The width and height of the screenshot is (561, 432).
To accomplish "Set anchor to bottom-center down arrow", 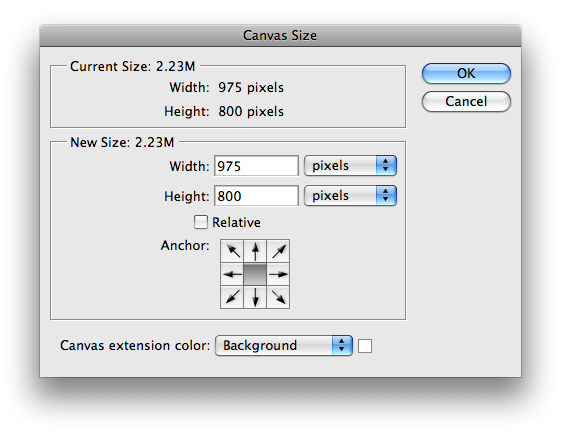I will tap(255, 297).
